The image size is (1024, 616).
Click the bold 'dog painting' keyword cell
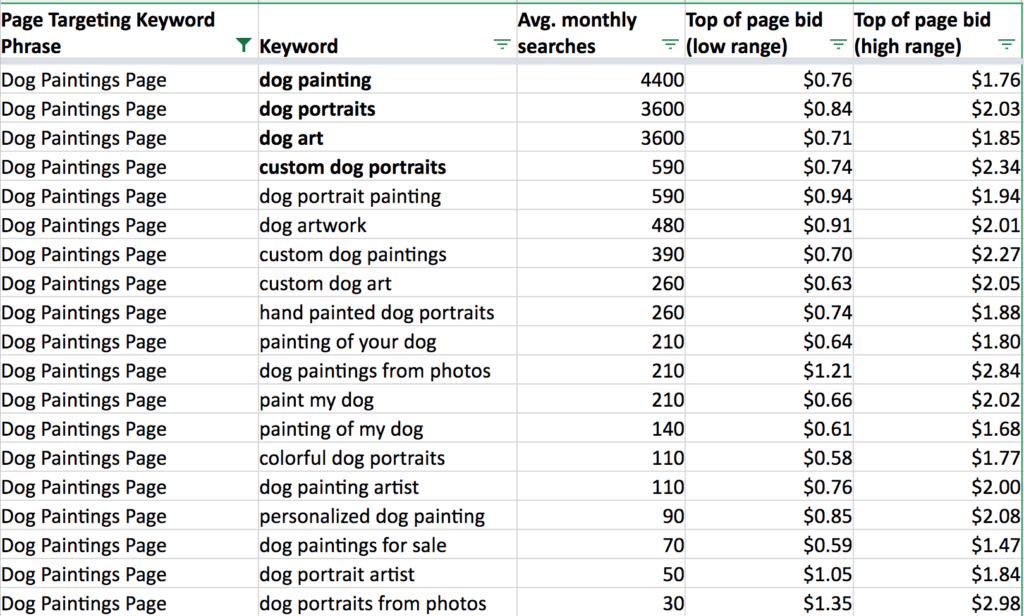click(x=387, y=80)
